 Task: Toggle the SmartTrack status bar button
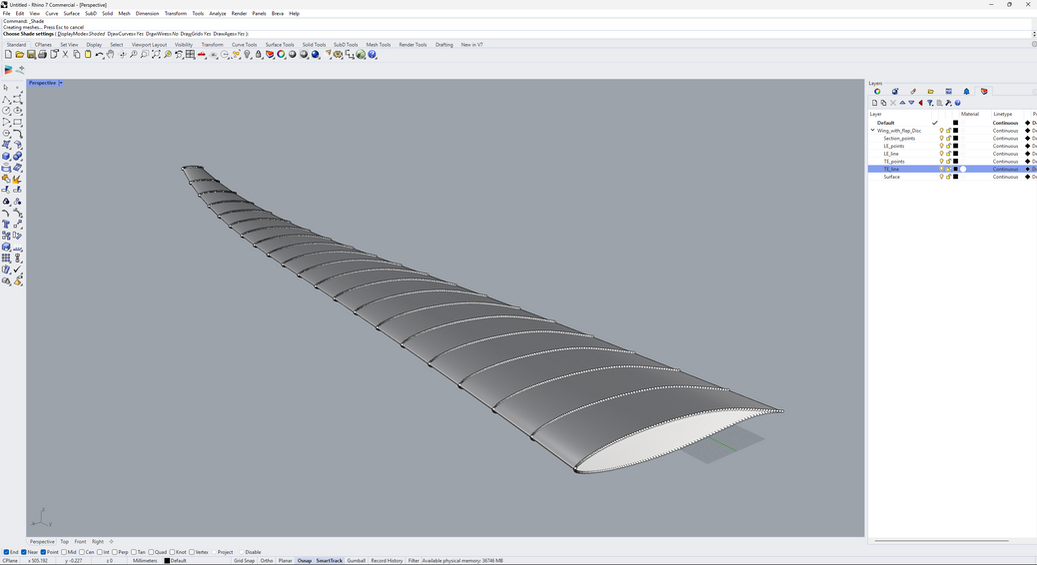tap(329, 560)
